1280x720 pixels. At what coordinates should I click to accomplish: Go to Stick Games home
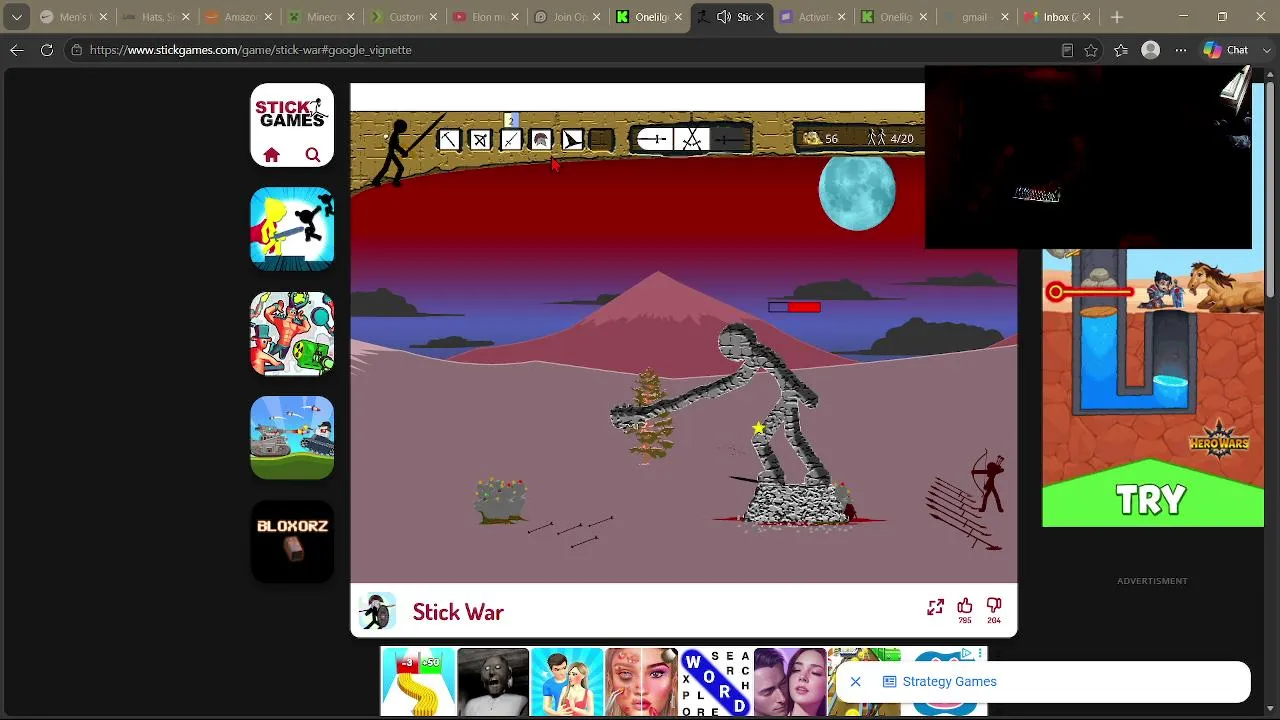271,155
